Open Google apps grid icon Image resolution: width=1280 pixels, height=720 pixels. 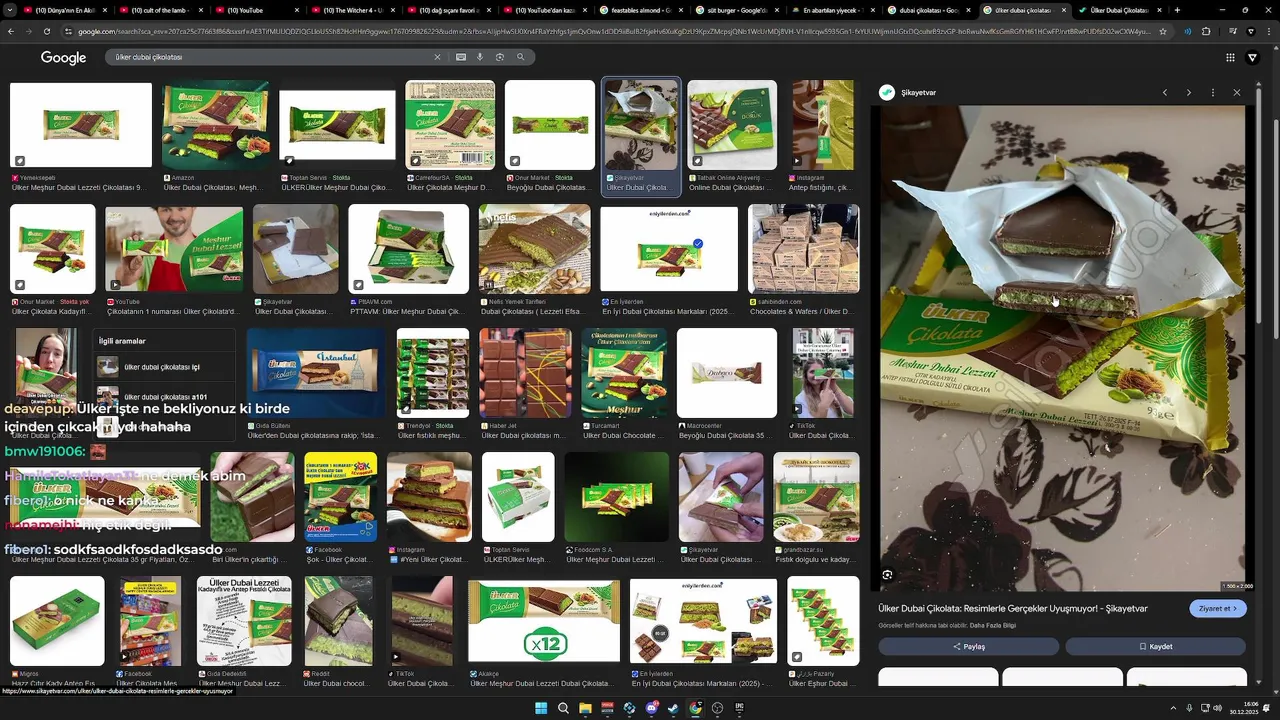click(1230, 58)
